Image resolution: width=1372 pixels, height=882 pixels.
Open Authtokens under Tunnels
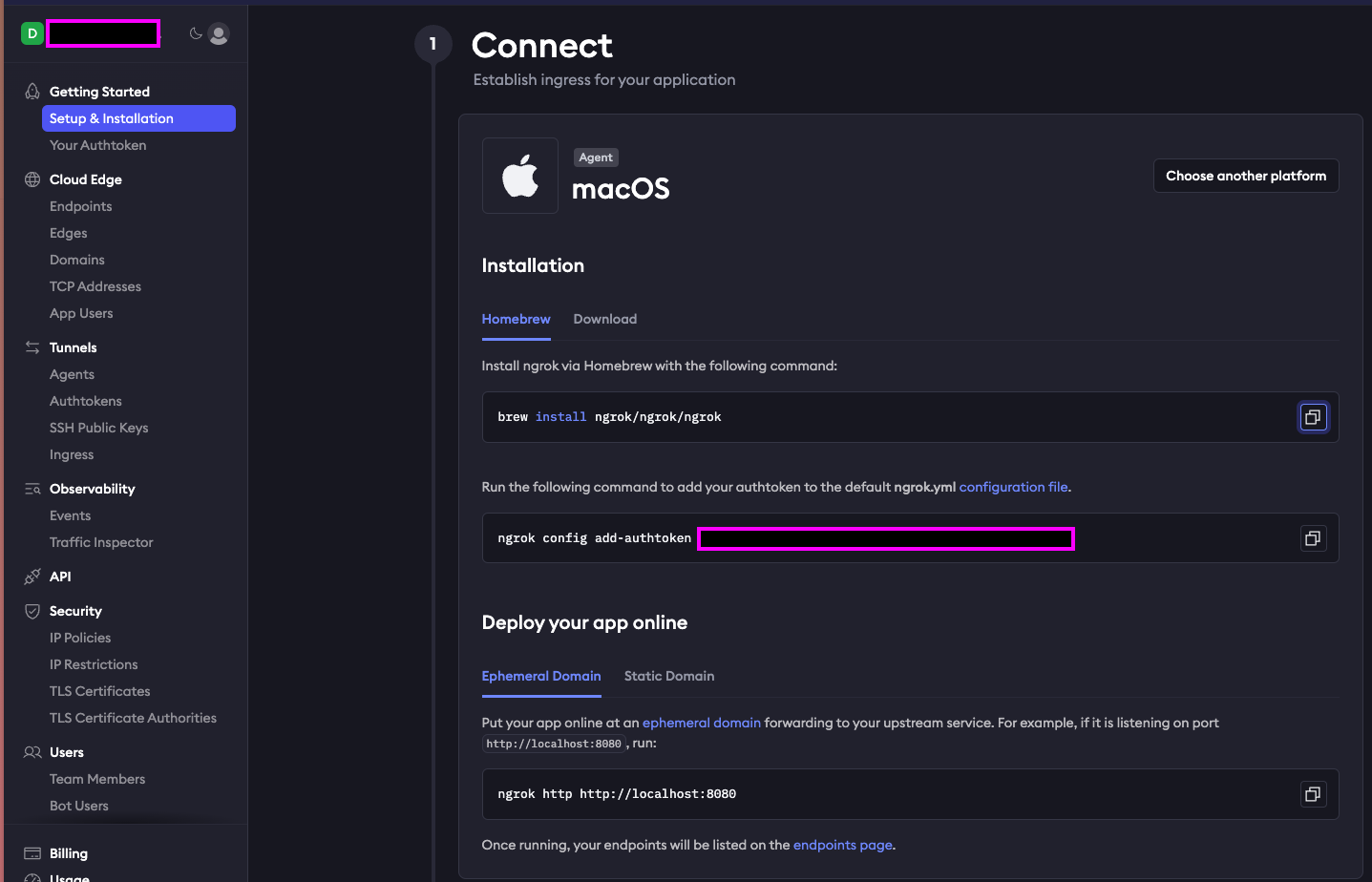(86, 401)
